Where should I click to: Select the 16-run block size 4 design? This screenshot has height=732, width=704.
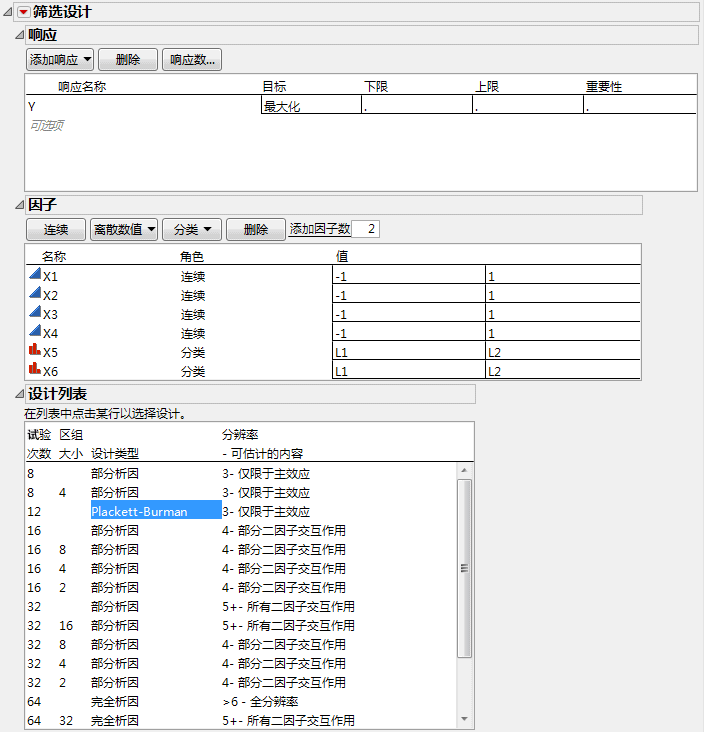pos(241,569)
